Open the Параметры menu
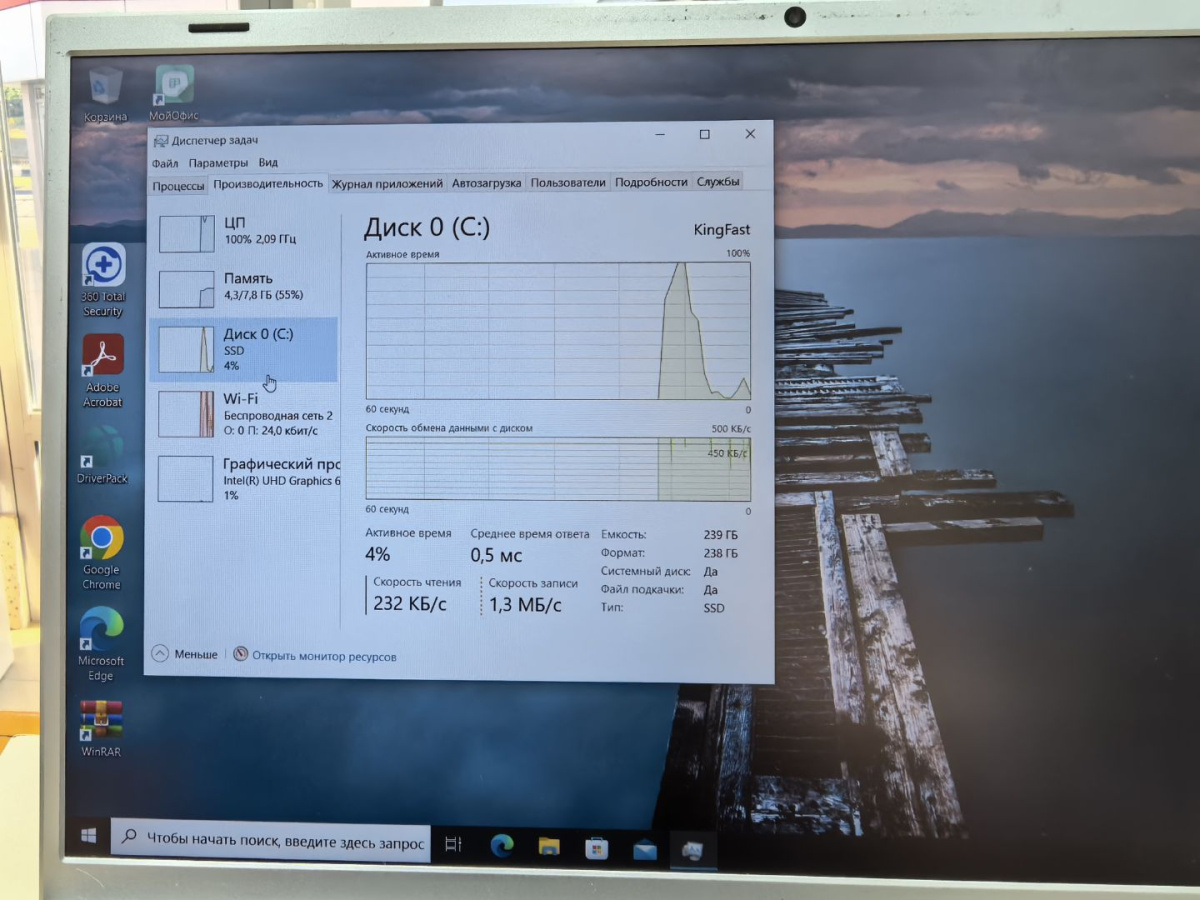The width and height of the screenshot is (1200, 900). pyautogui.click(x=218, y=163)
